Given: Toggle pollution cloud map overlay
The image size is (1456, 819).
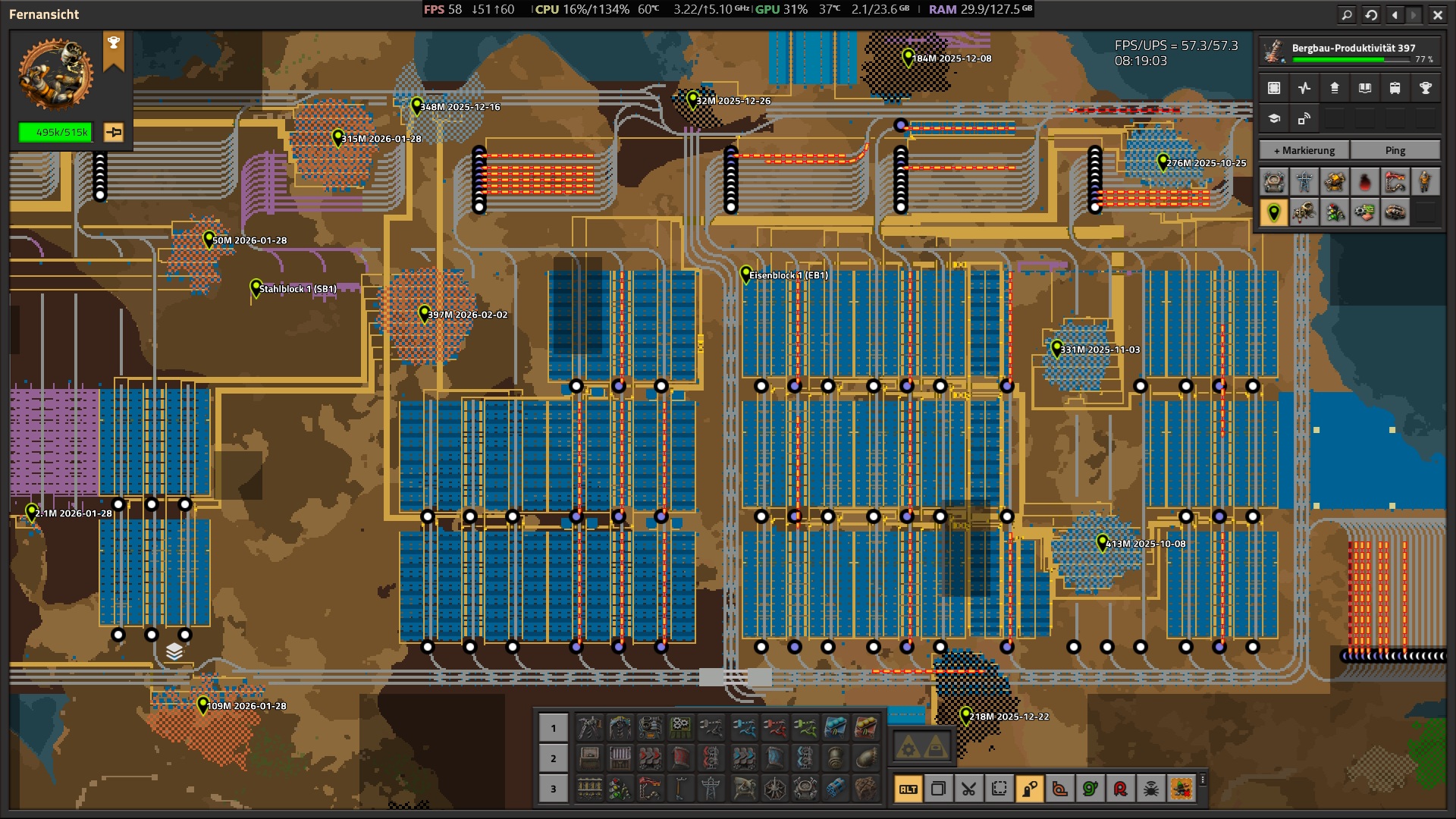Looking at the screenshot, I should coord(1364,182).
